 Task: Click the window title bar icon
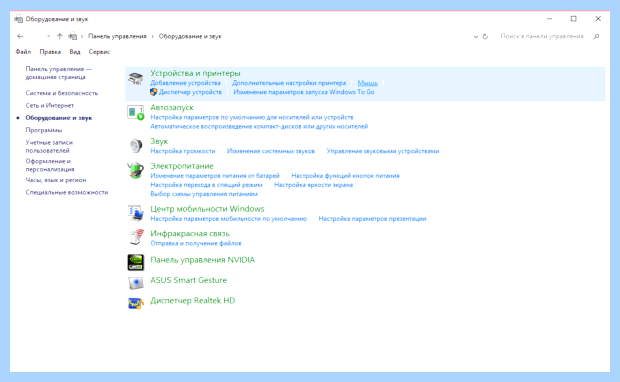point(18,19)
